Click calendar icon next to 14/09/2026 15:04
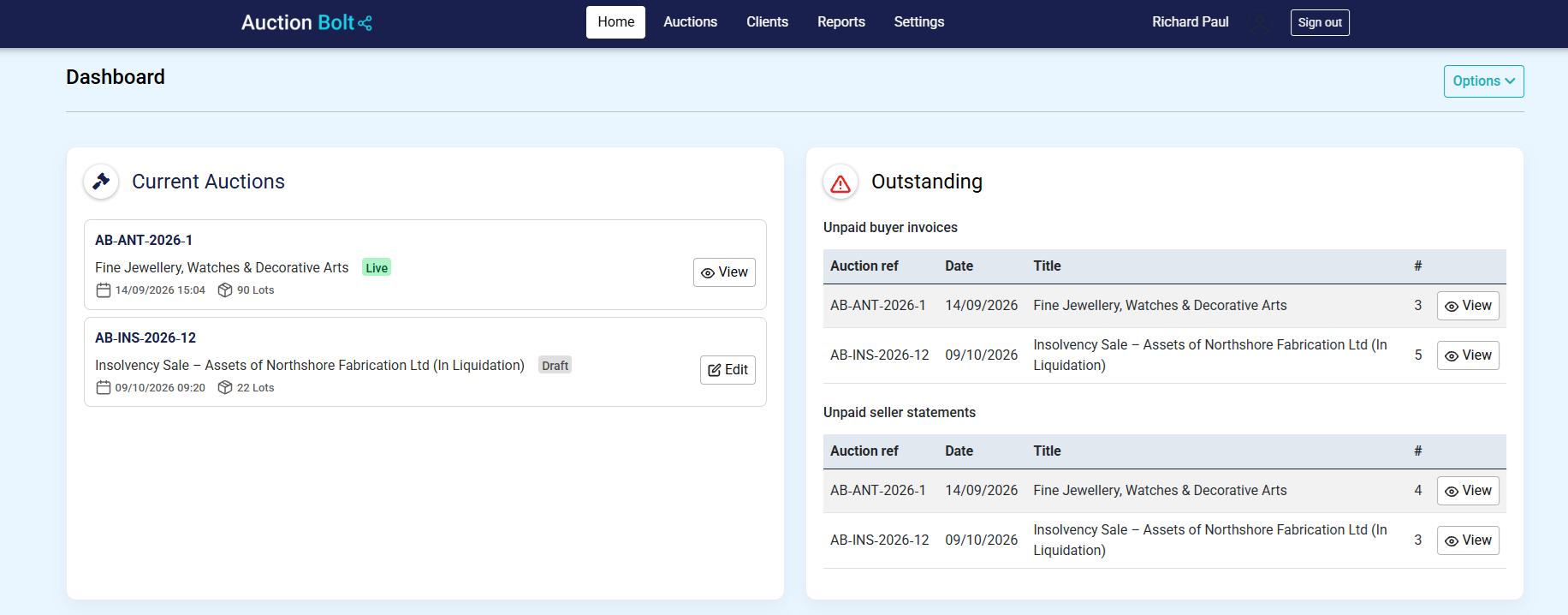Viewport: 1568px width, 615px height. pos(104,290)
